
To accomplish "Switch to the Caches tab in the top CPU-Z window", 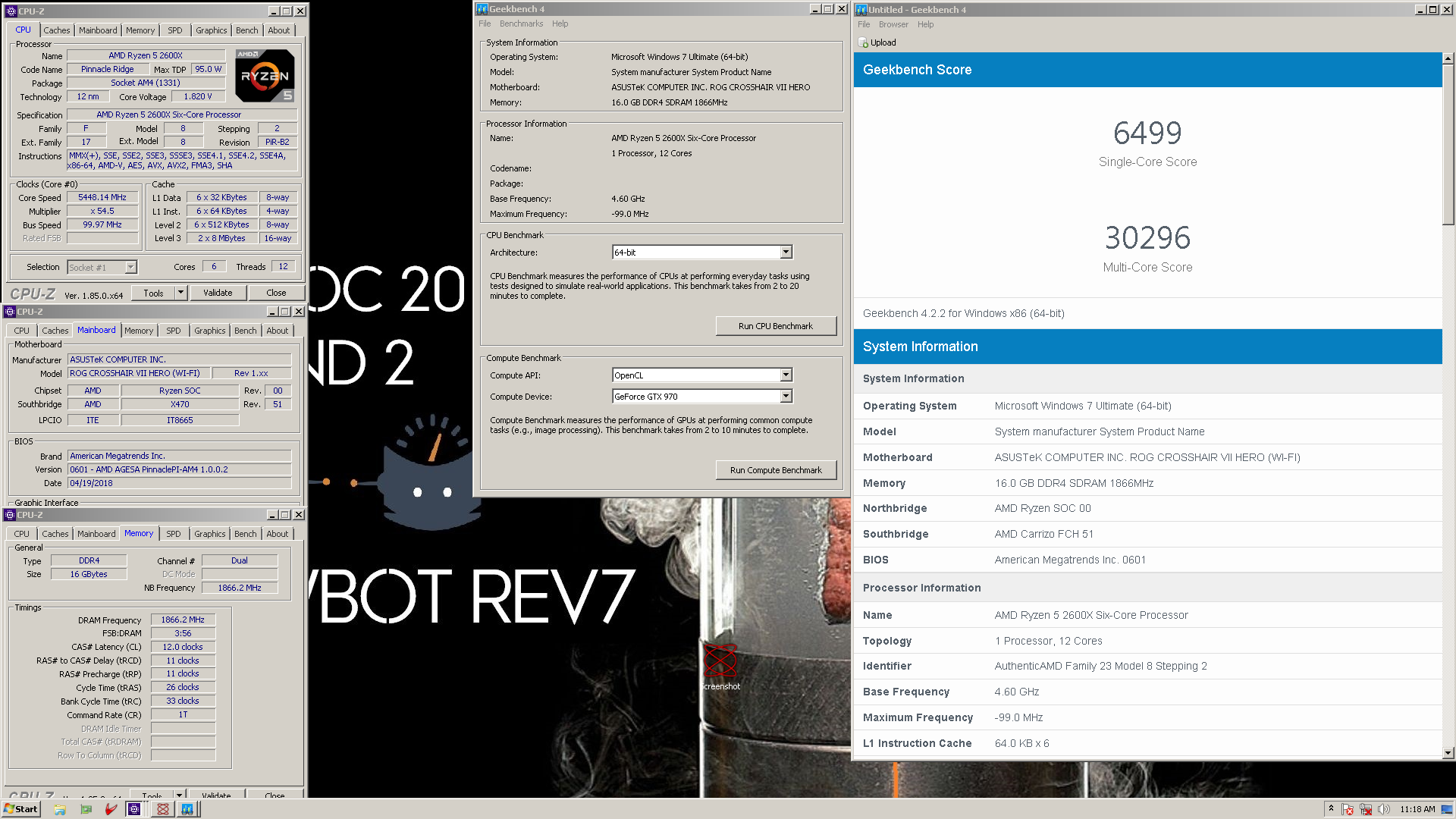I will click(x=56, y=30).
